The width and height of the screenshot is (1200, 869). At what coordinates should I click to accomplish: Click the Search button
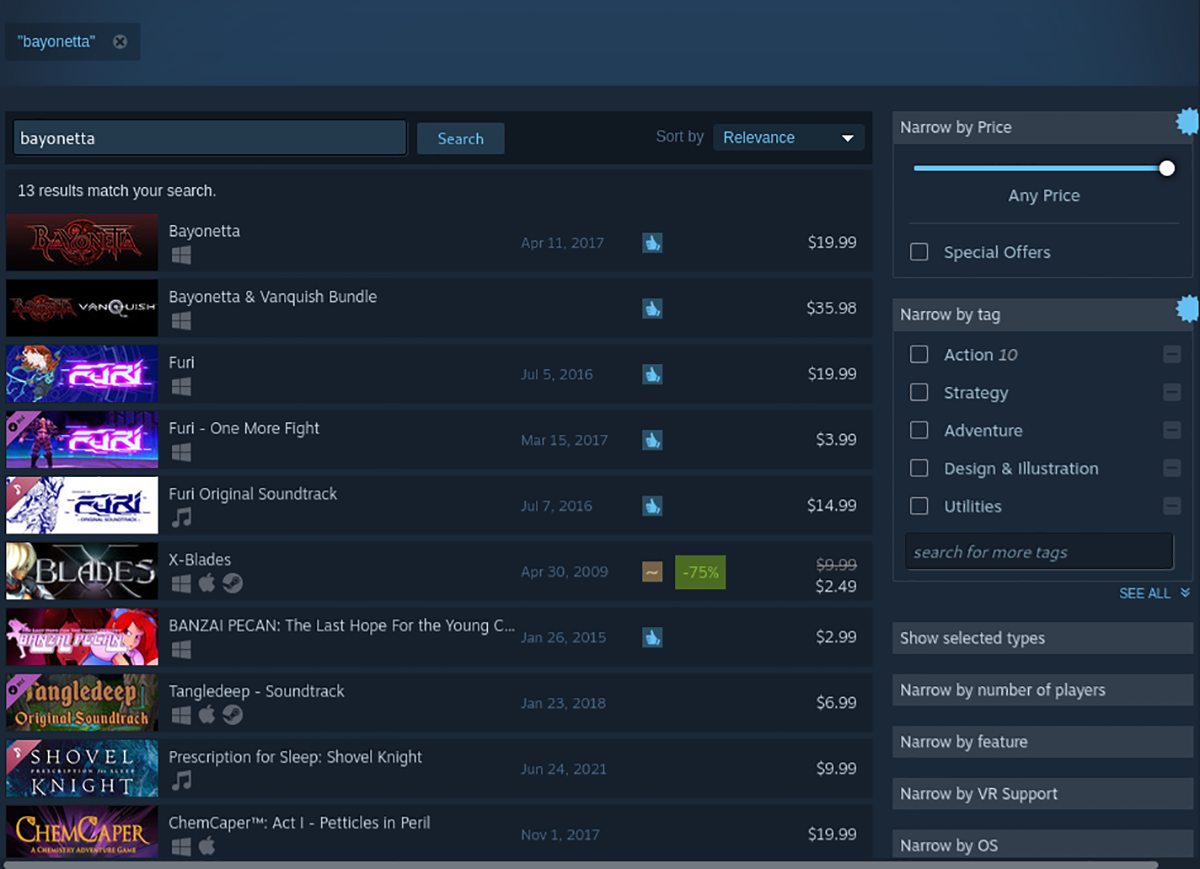[460, 139]
